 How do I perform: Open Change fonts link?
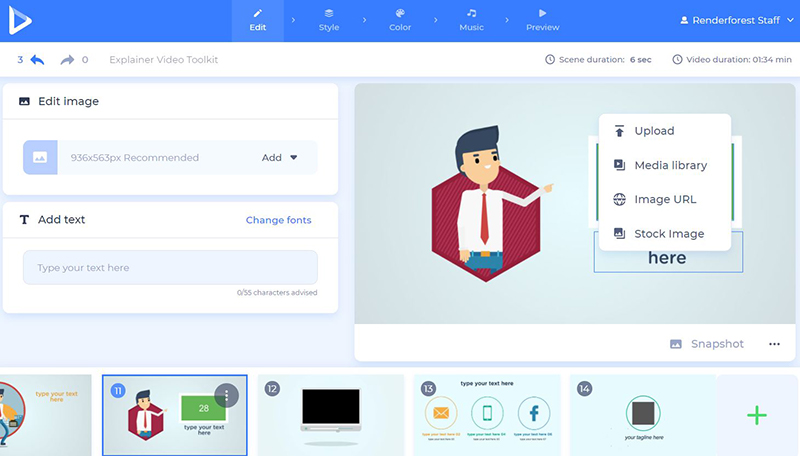(279, 220)
